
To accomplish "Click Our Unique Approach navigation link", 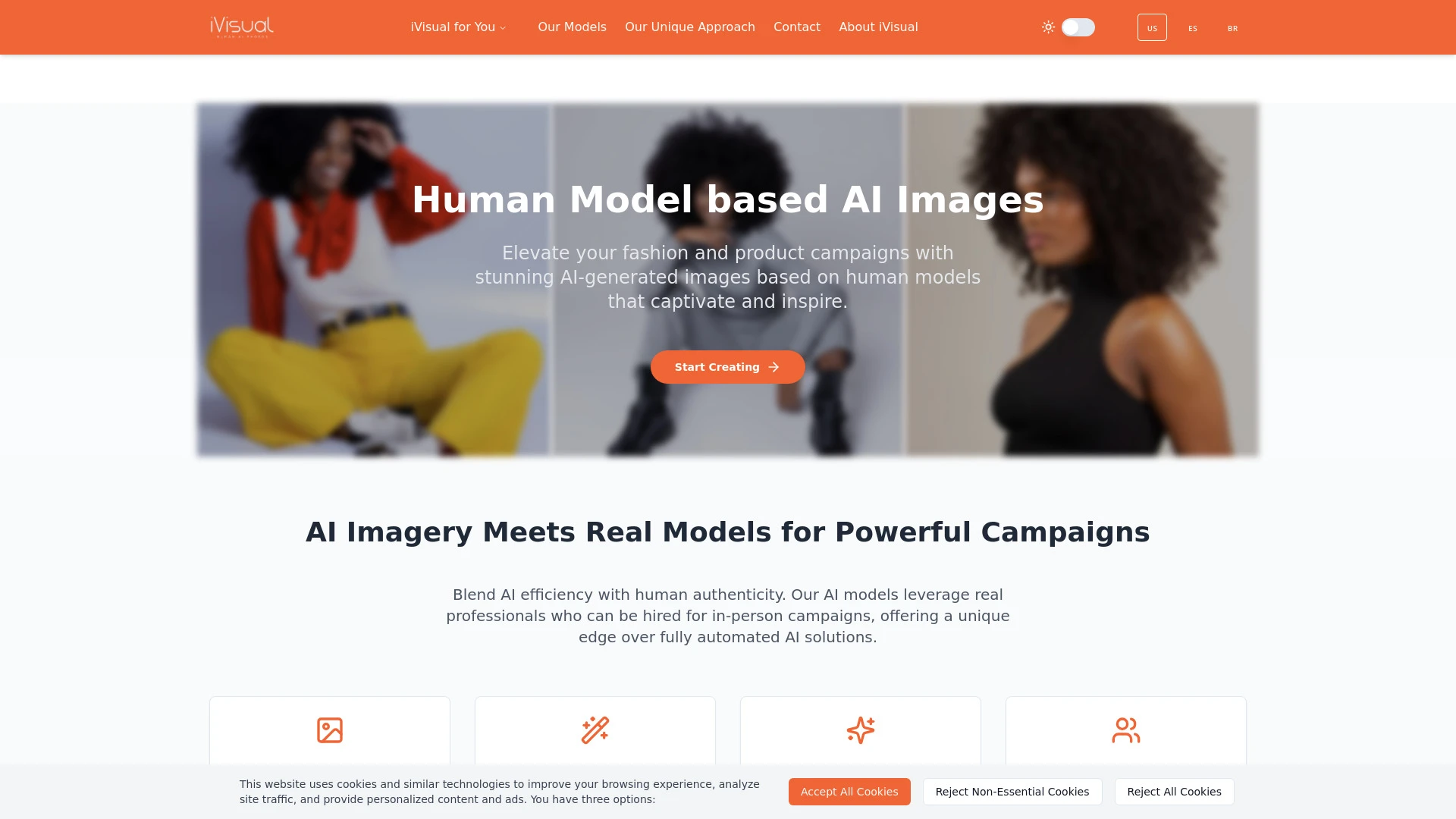I will (690, 27).
